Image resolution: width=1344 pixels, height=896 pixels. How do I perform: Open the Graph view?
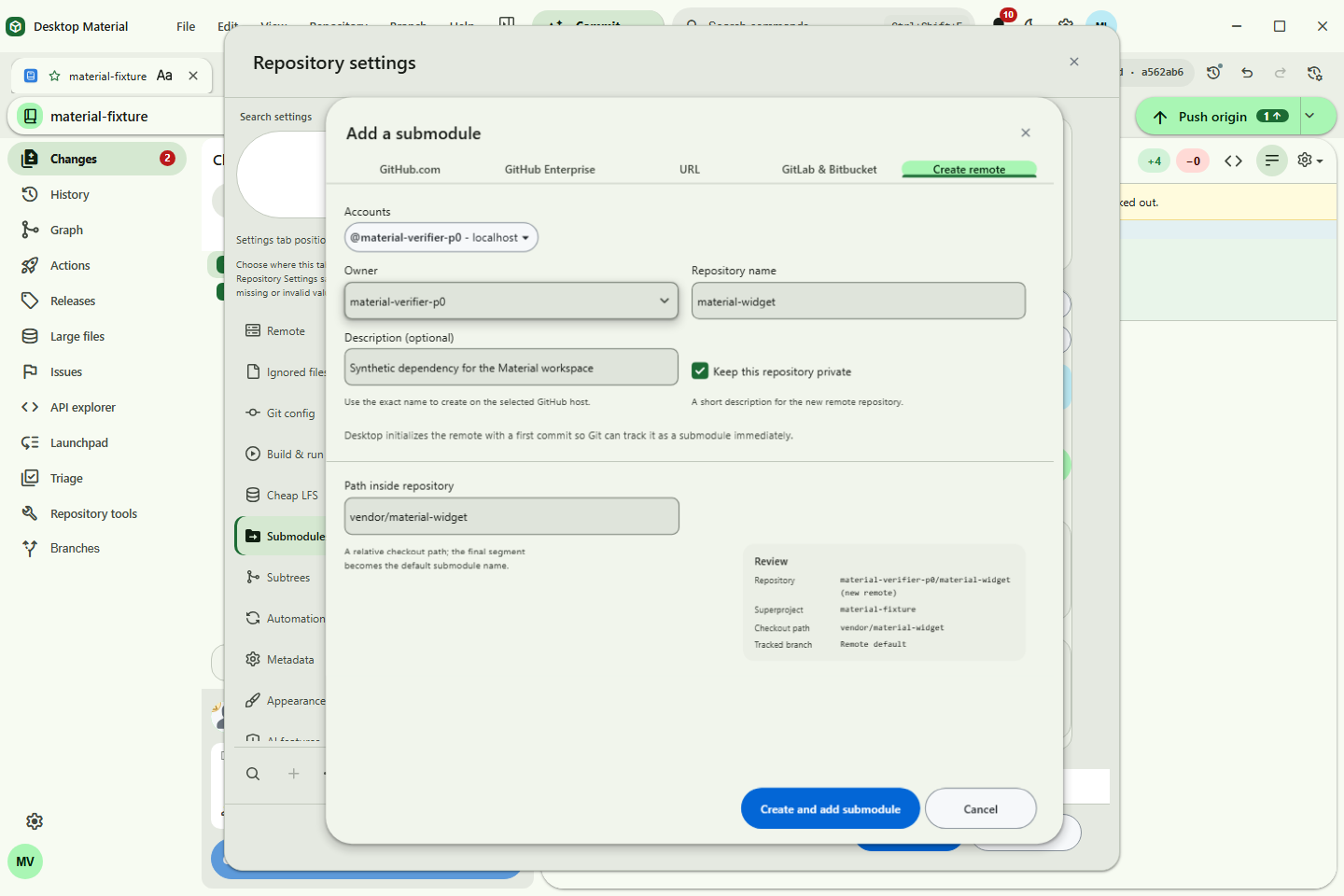point(97,230)
